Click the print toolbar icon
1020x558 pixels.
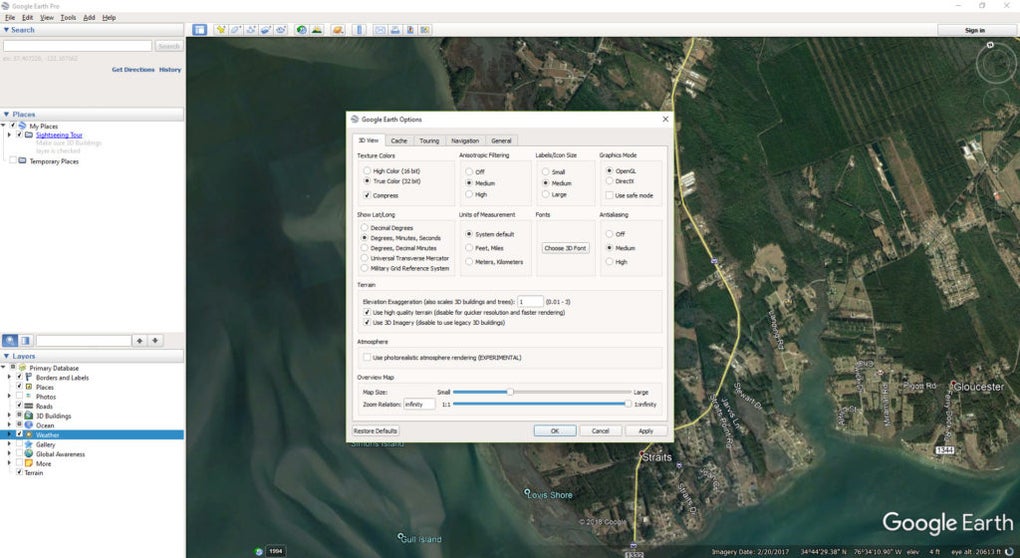[x=396, y=30]
